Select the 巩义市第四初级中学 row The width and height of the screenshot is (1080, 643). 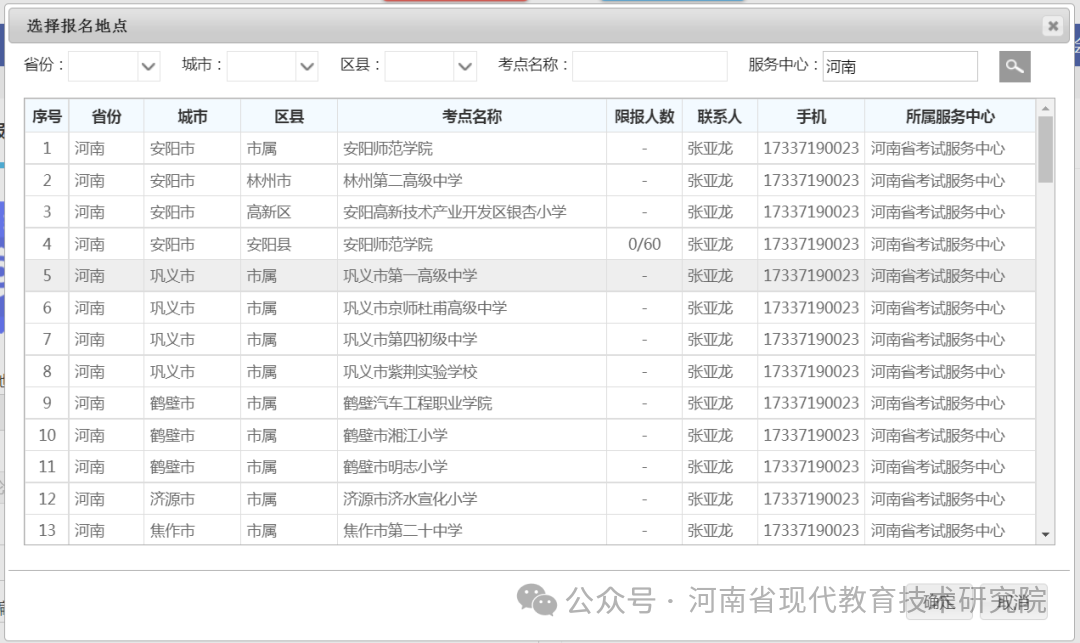click(530, 339)
